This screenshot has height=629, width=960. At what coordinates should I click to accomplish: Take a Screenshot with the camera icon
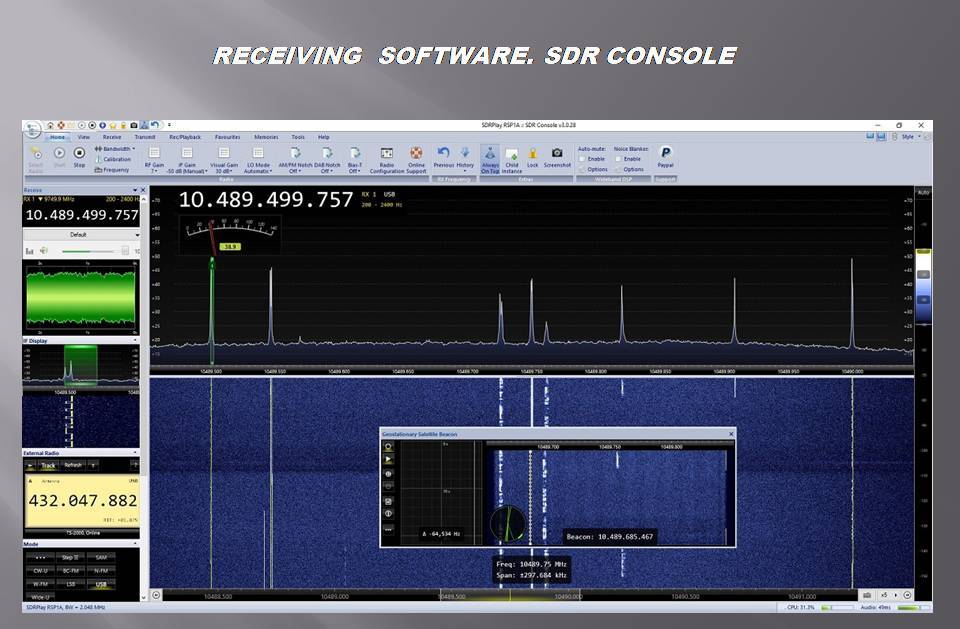557,157
